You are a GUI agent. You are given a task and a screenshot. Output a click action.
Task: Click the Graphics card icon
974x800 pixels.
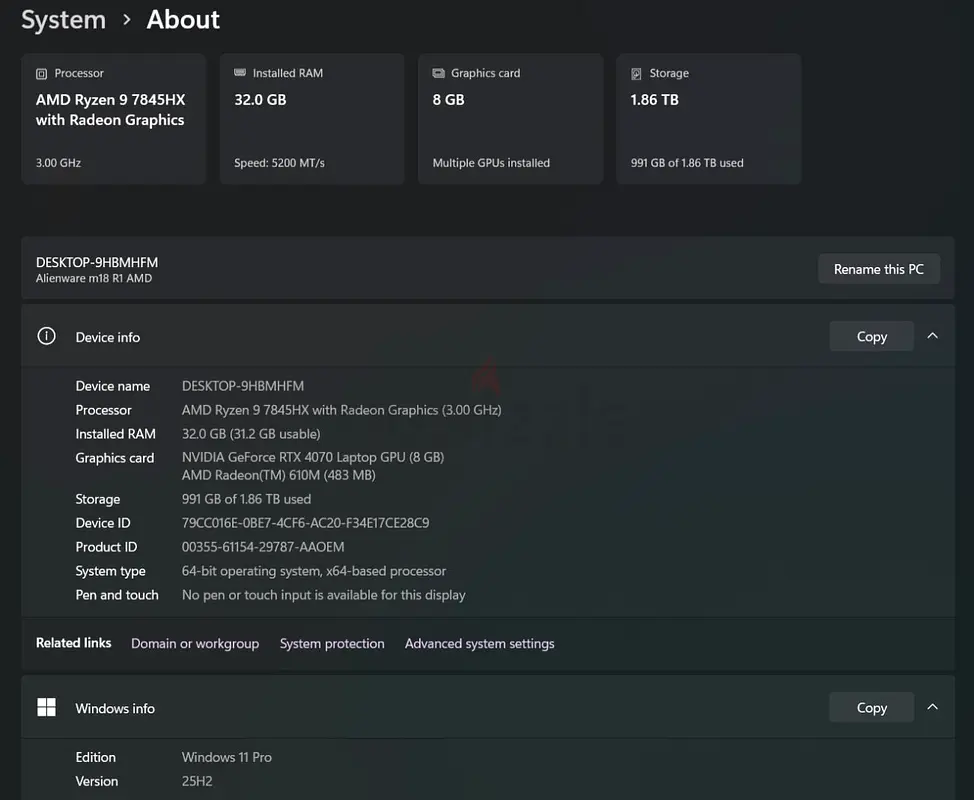(439, 73)
